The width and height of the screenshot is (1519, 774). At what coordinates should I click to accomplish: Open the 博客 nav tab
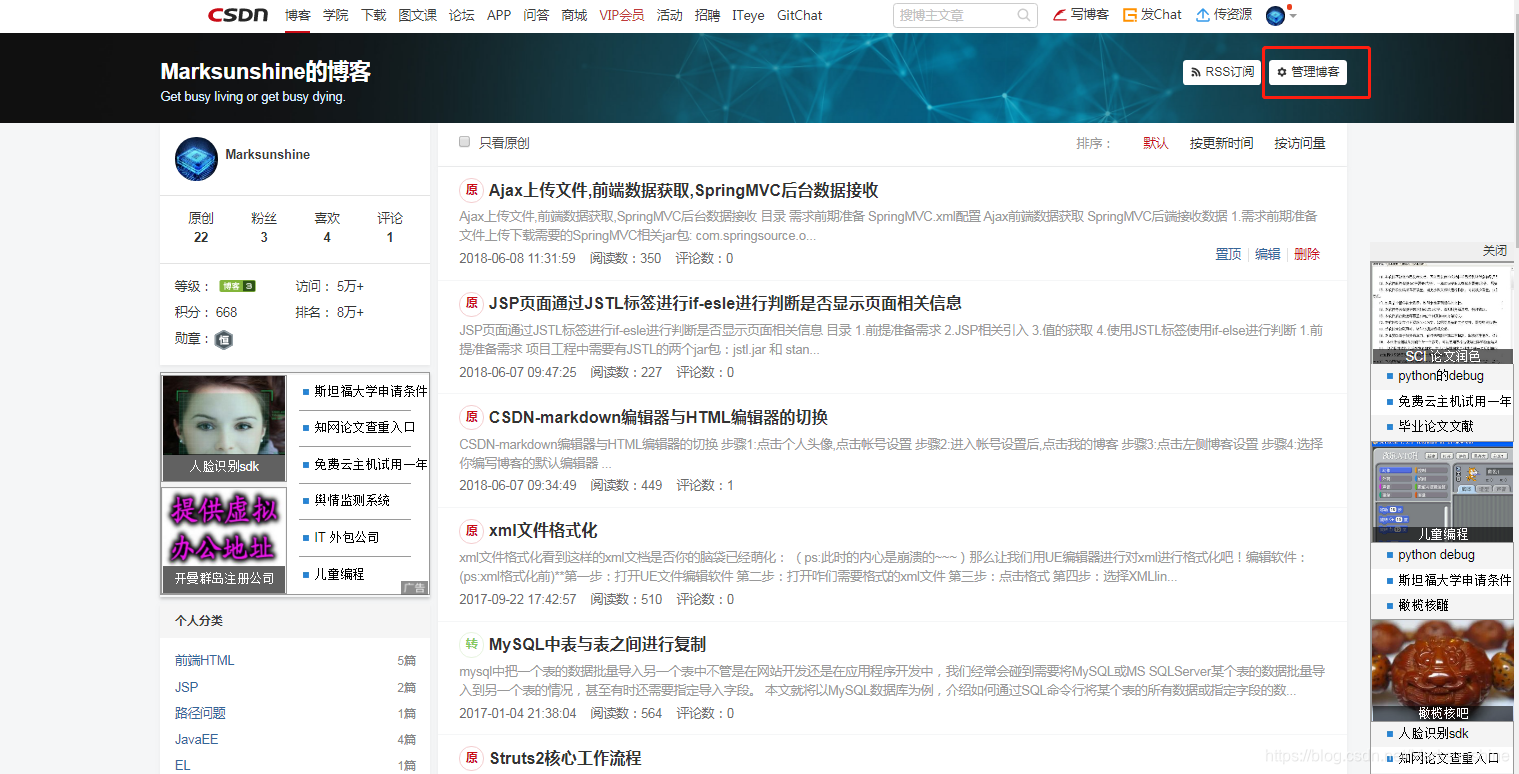(297, 15)
